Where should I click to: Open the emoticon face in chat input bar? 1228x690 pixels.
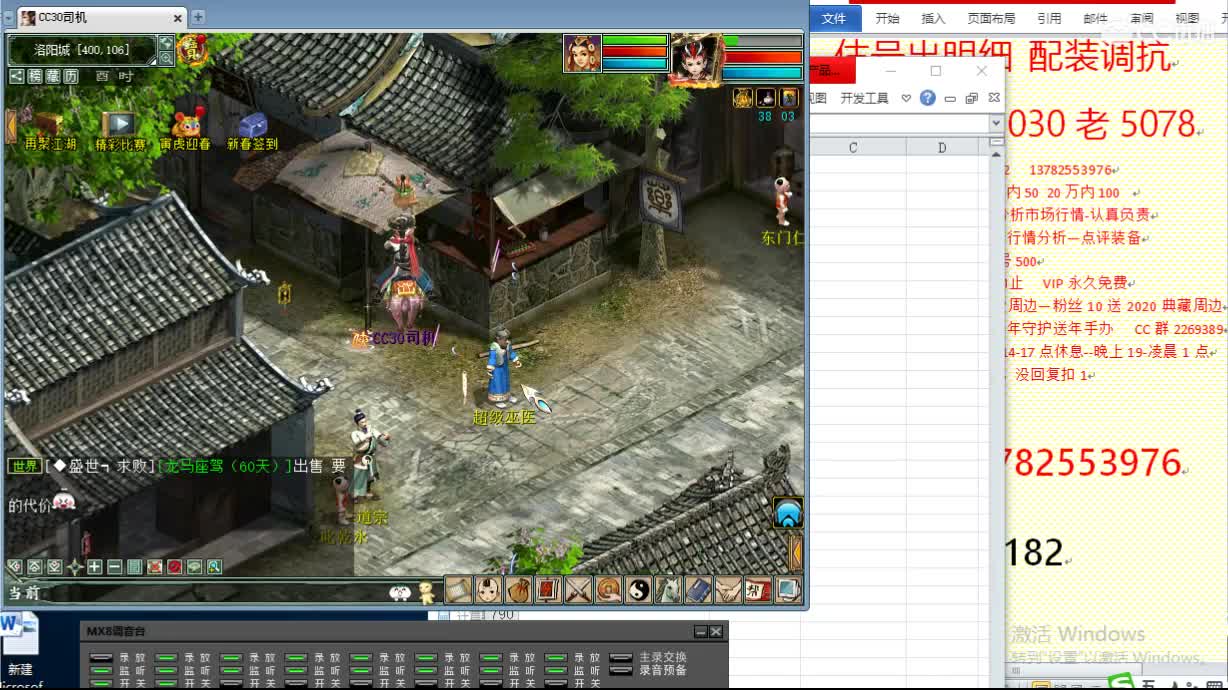click(400, 591)
